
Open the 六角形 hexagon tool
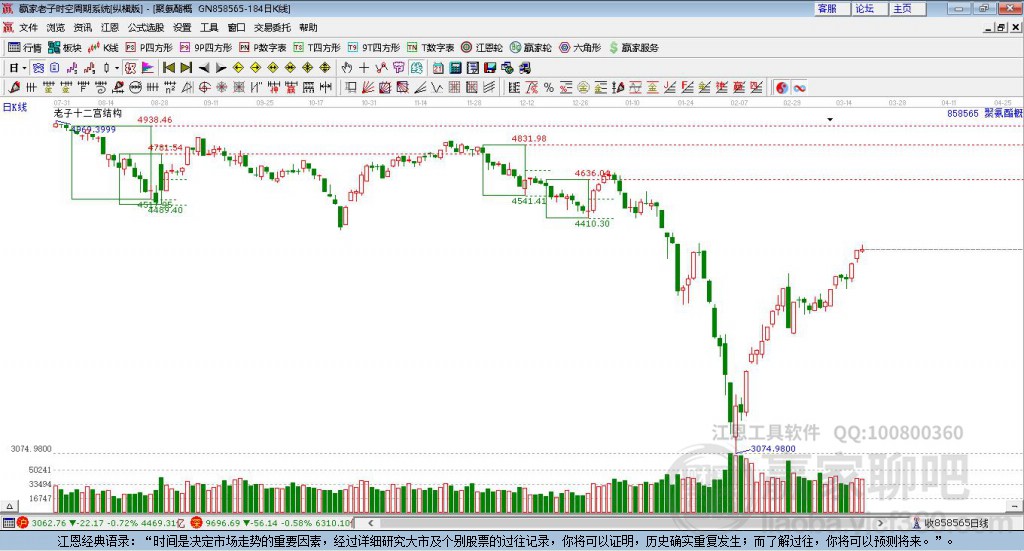pos(580,48)
